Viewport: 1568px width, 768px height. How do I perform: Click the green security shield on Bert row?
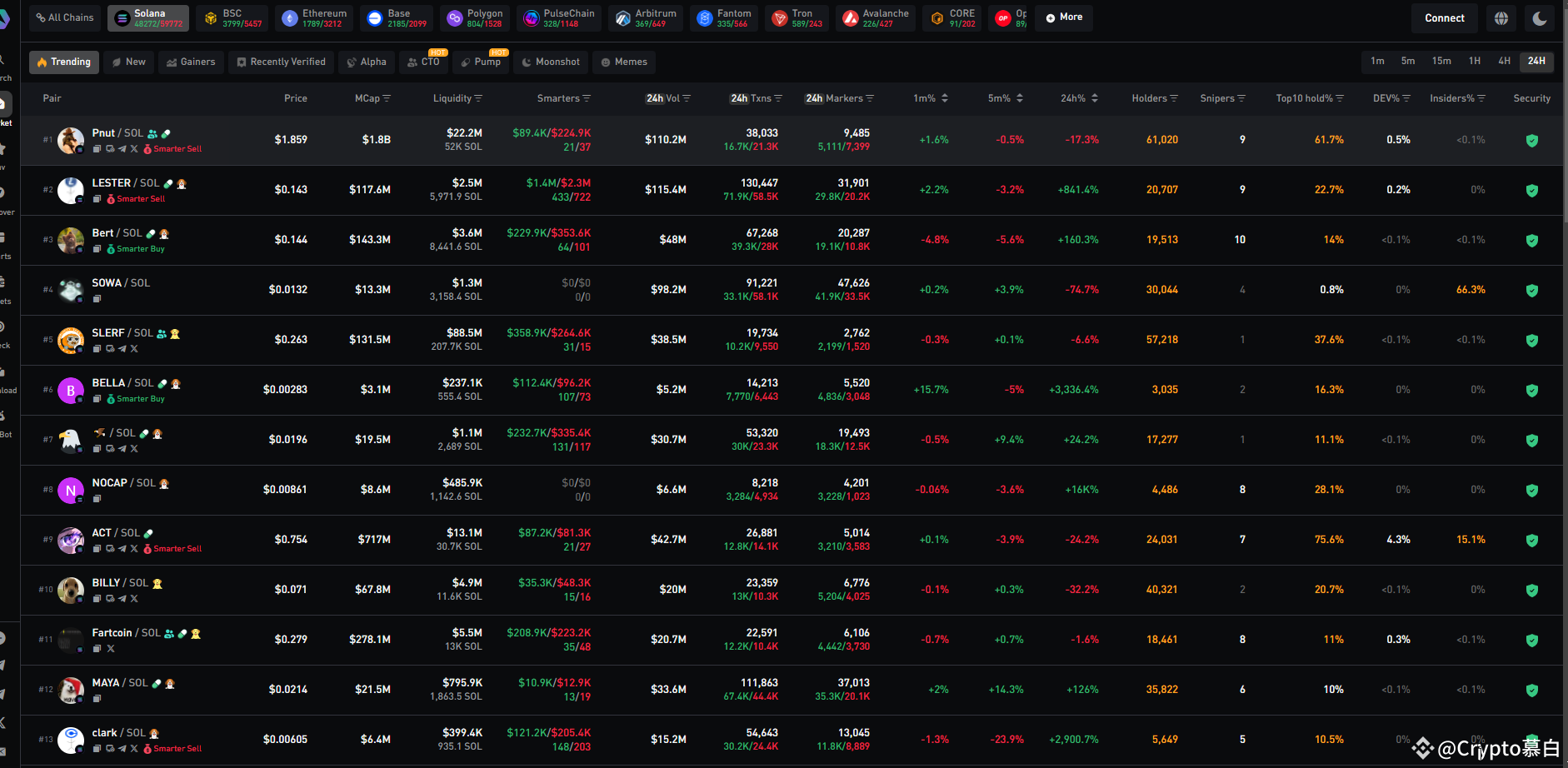[1532, 240]
